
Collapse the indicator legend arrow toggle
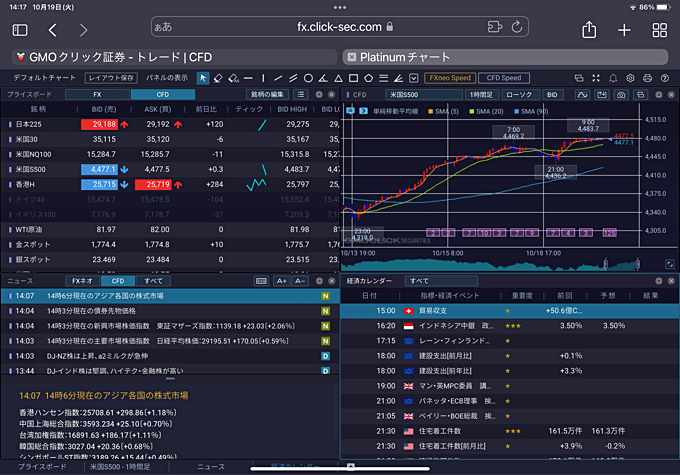coord(363,111)
